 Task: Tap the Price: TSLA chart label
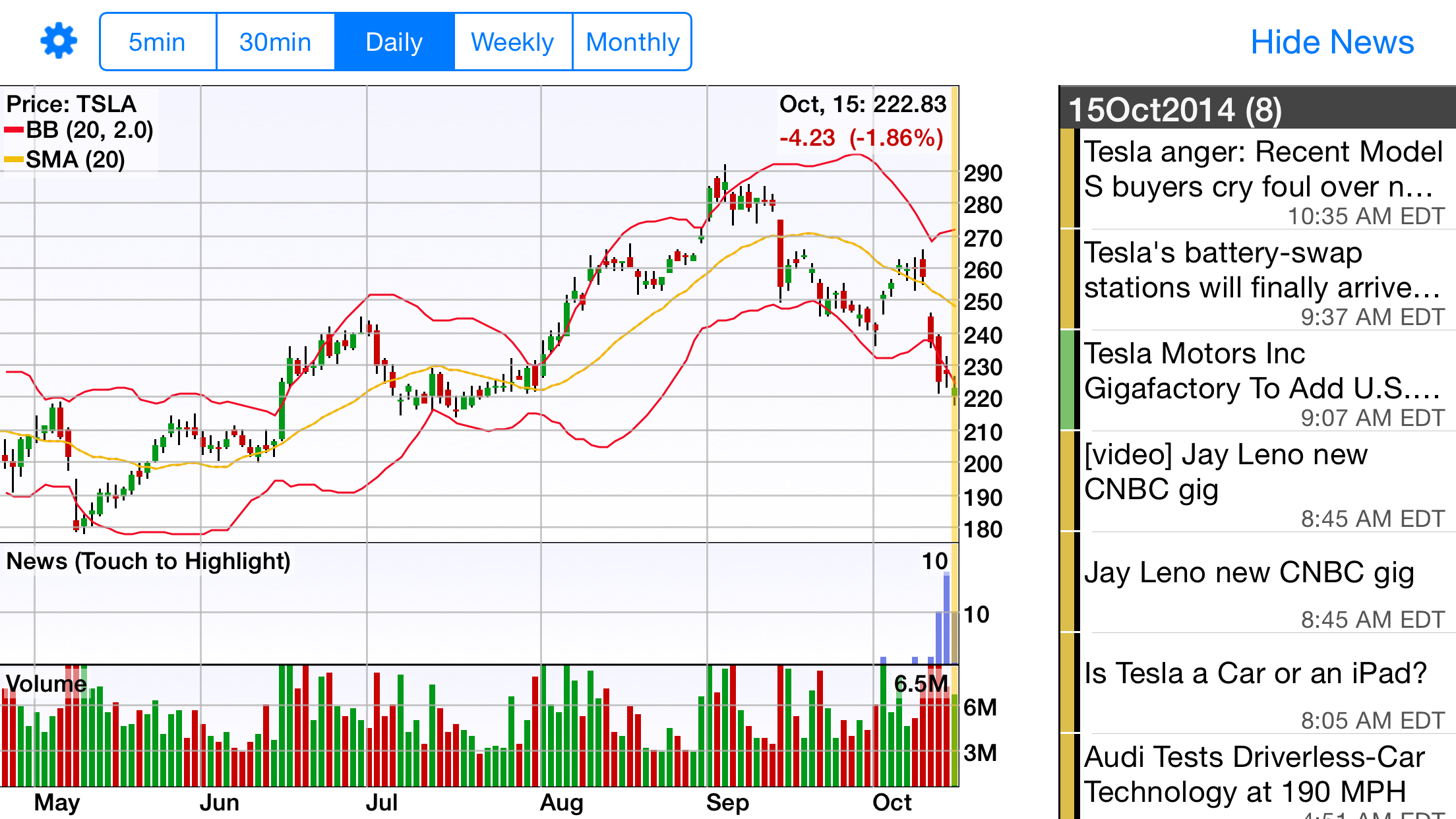click(x=71, y=104)
